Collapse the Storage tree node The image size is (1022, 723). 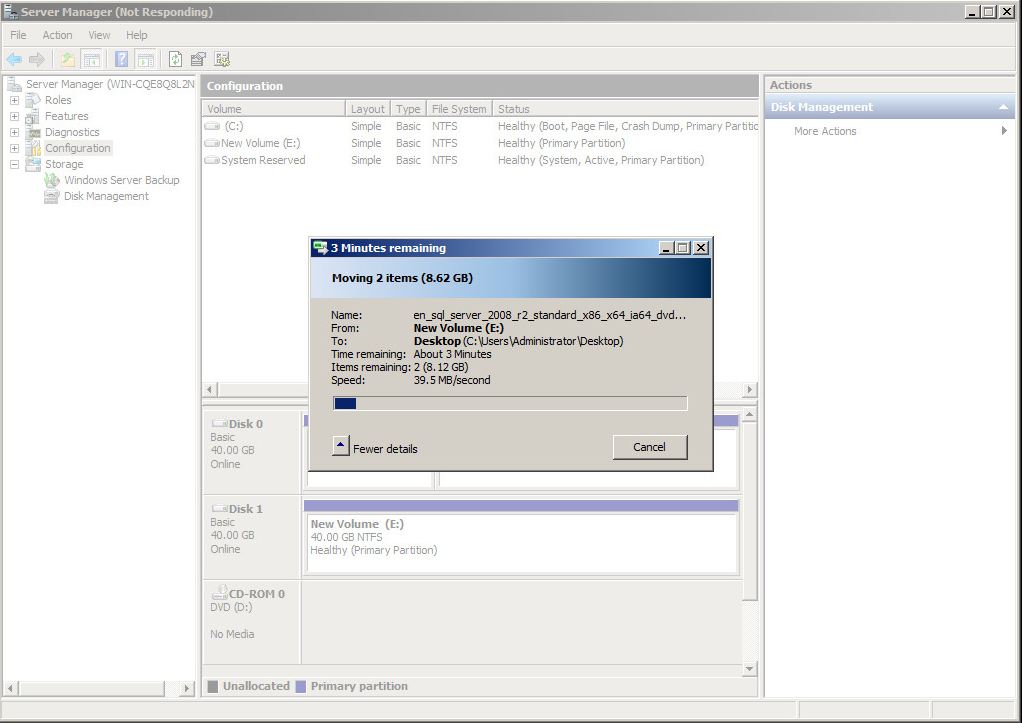(14, 164)
